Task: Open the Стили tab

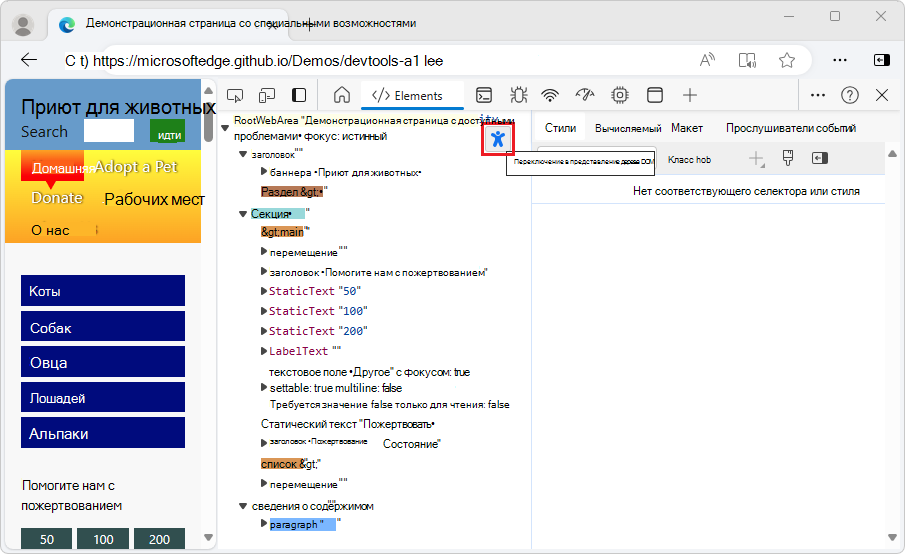Action: [x=560, y=128]
